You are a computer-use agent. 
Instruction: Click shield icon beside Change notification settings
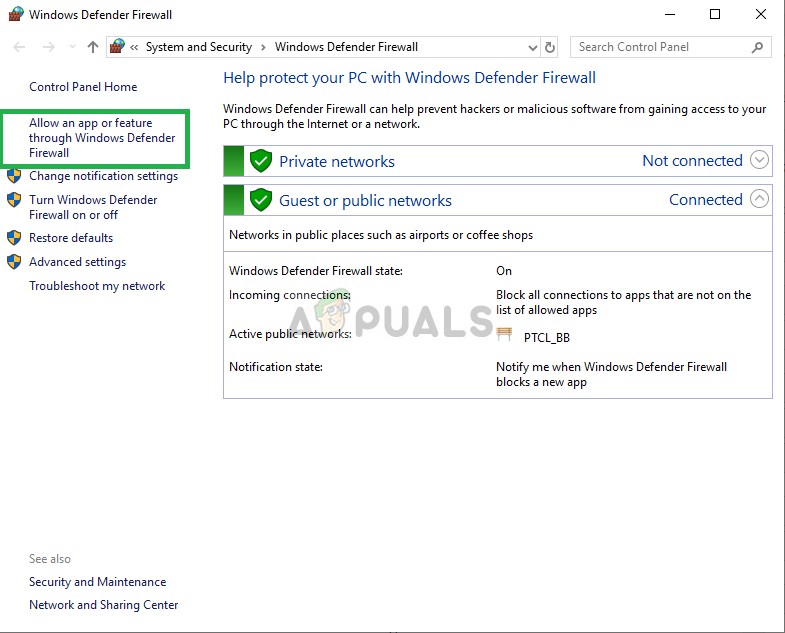[14, 176]
